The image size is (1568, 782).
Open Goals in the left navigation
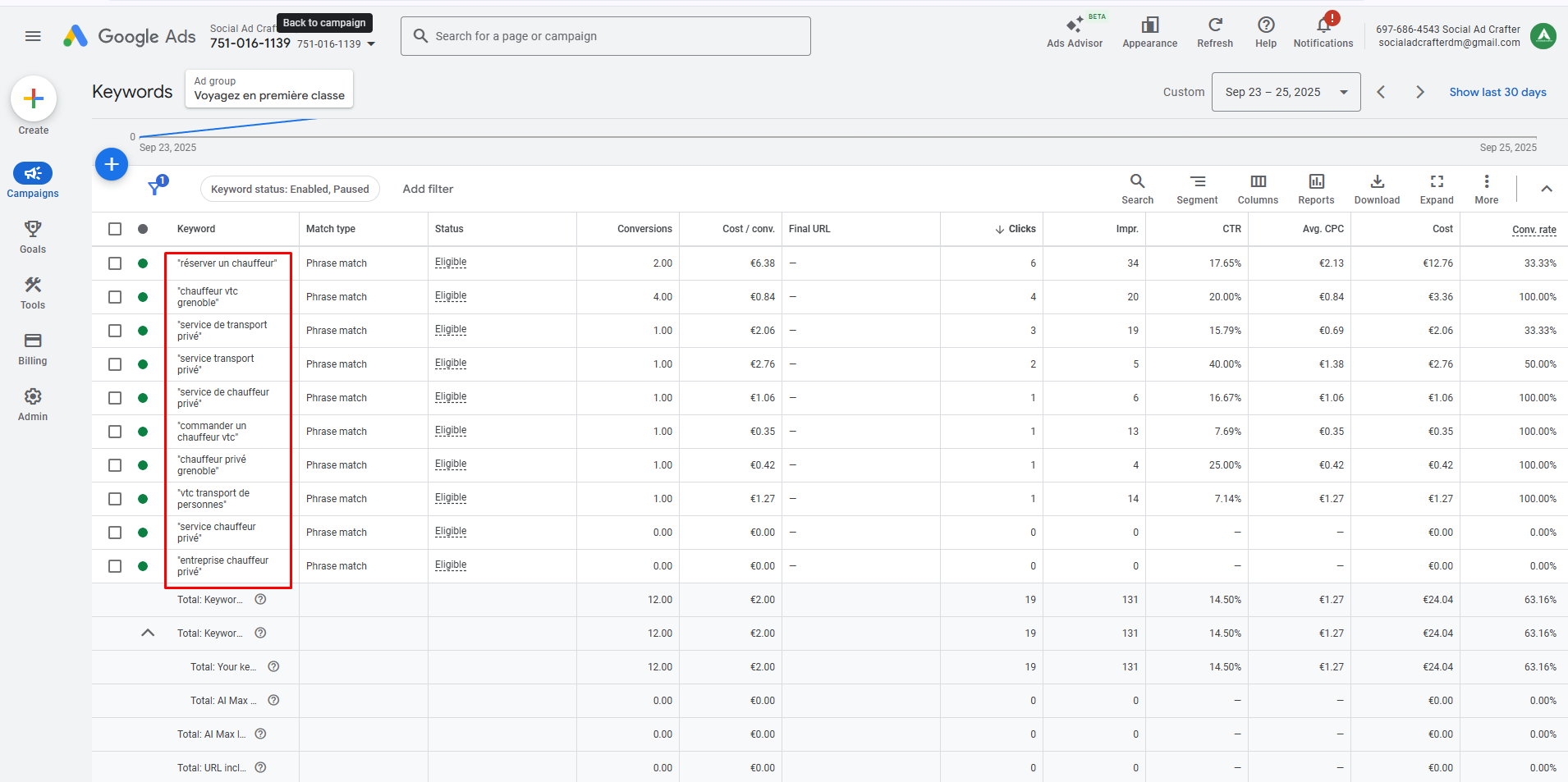(33, 236)
